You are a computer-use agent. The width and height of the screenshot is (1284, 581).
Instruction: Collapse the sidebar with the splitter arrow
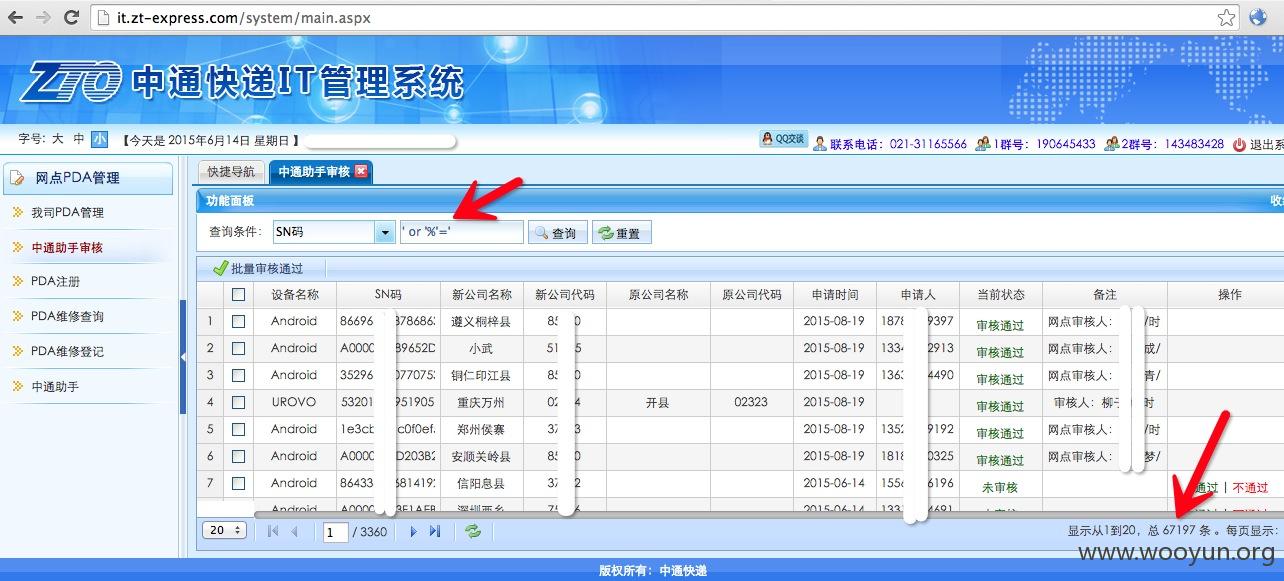(183, 356)
